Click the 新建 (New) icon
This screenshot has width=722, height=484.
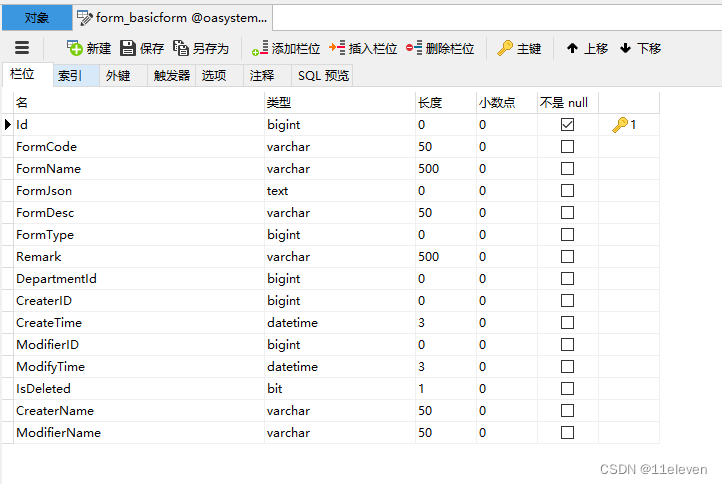coord(75,48)
